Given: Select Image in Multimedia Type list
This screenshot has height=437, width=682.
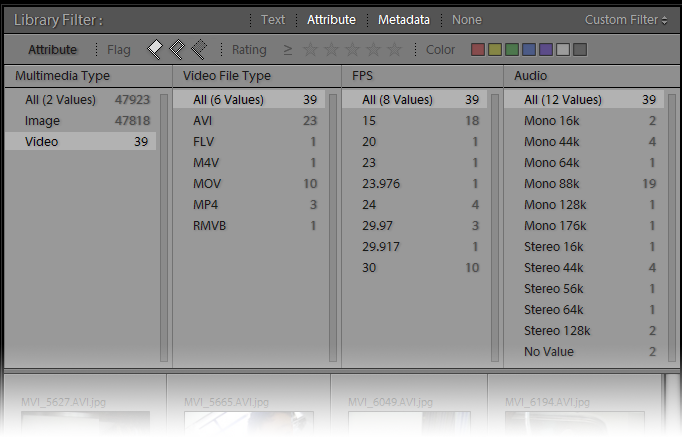Looking at the screenshot, I should point(42,120).
